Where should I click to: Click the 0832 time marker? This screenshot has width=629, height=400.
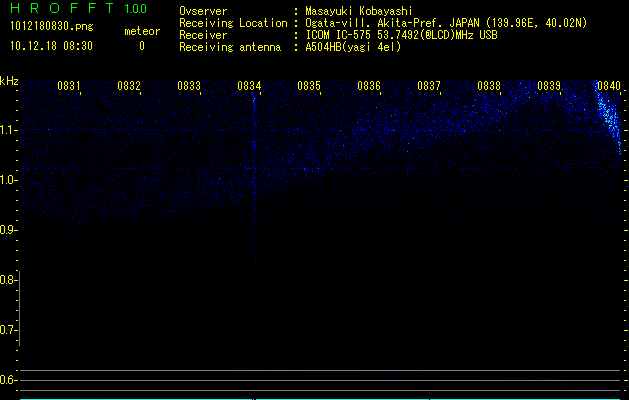click(x=129, y=86)
